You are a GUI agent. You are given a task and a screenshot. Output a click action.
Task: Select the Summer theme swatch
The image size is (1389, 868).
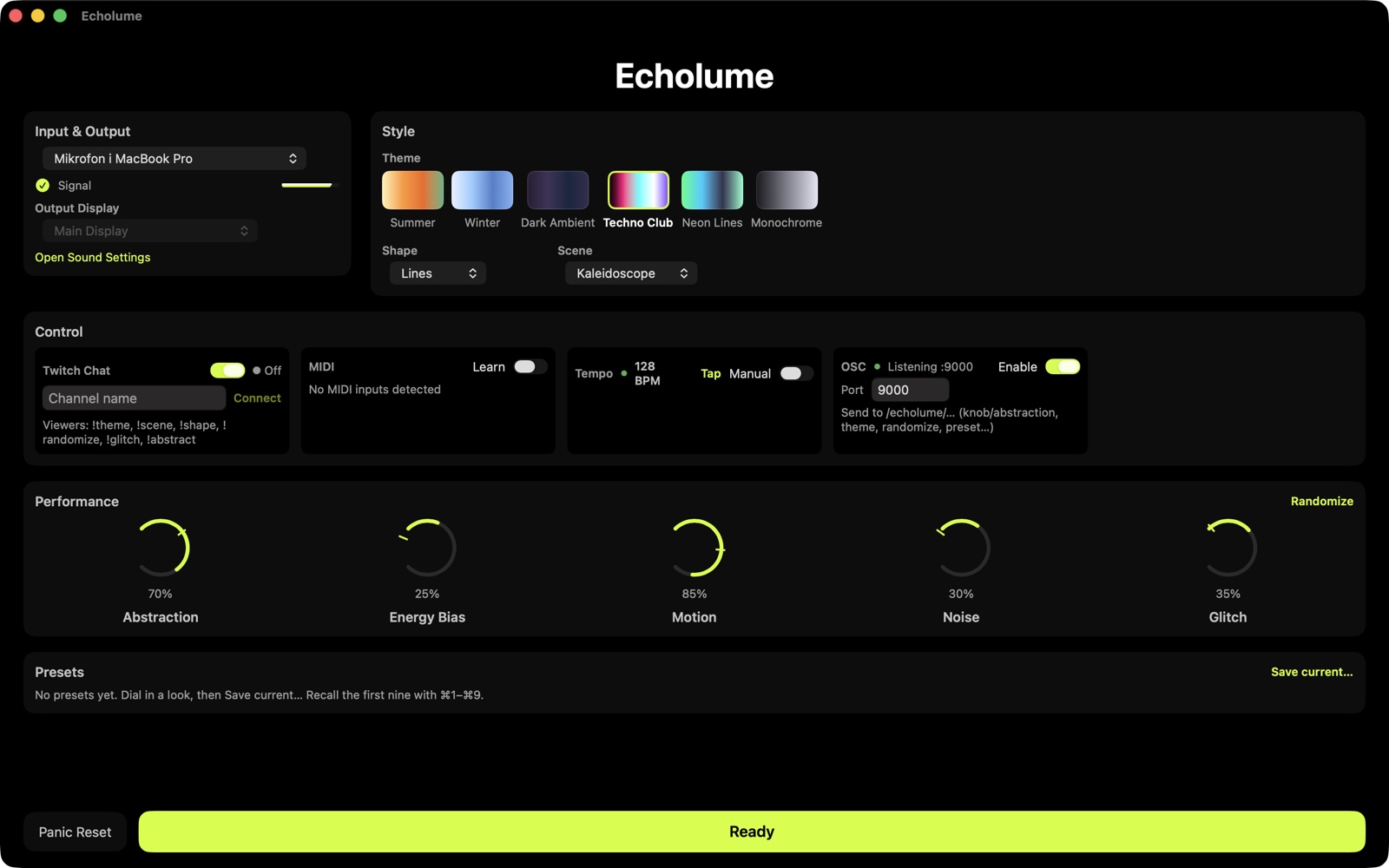pyautogui.click(x=412, y=190)
